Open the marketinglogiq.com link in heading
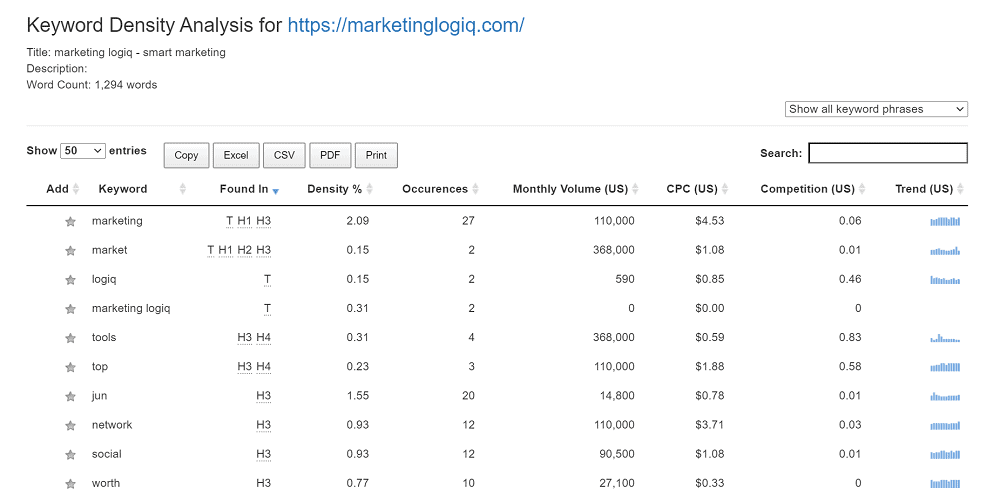The image size is (1000, 489). click(x=406, y=26)
